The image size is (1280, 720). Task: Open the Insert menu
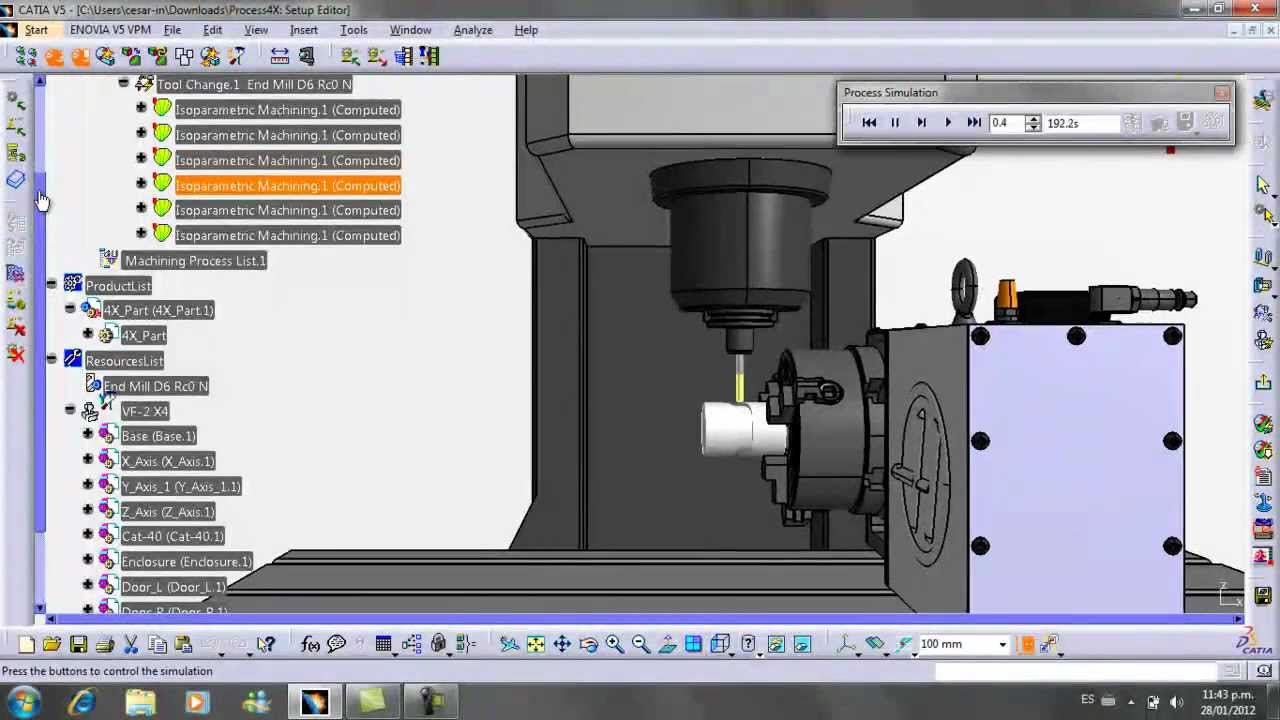click(304, 30)
